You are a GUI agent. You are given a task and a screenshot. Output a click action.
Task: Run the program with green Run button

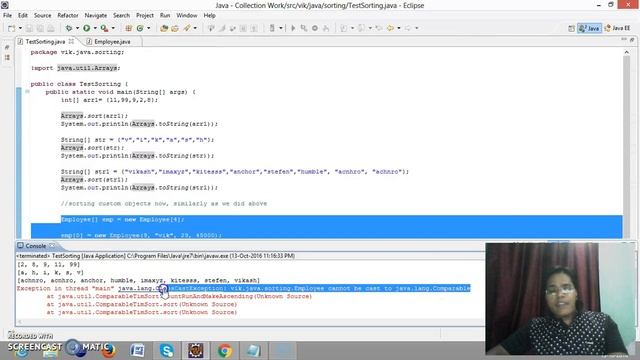tap(87, 28)
